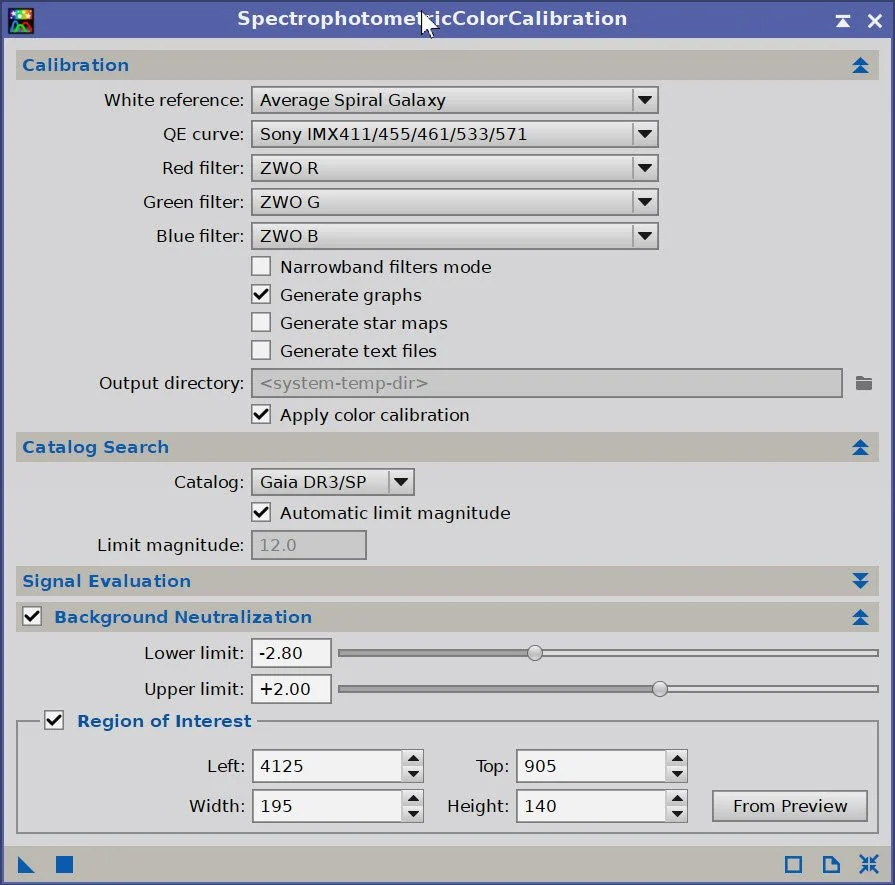The height and width of the screenshot is (885, 895).
Task: Decrease the Height value with down arrow
Action: pyautogui.click(x=677, y=814)
